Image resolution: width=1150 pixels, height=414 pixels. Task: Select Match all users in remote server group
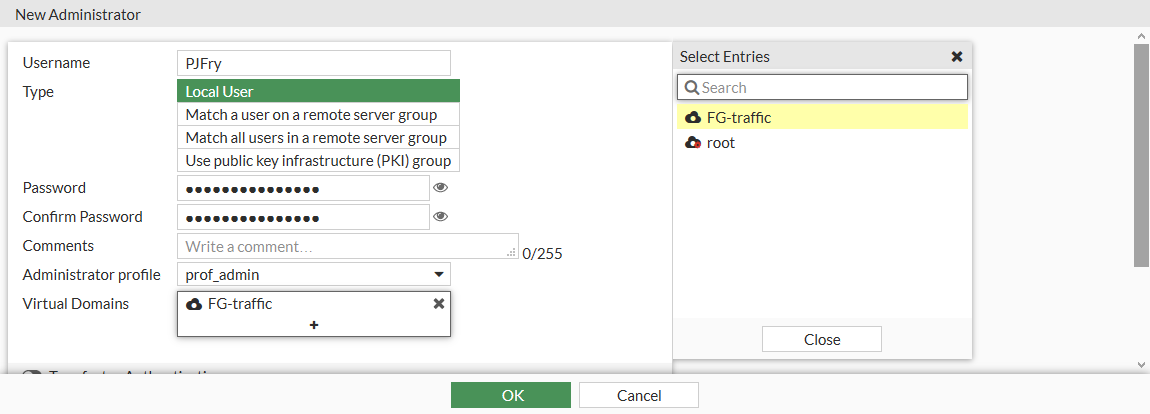pyautogui.click(x=318, y=138)
